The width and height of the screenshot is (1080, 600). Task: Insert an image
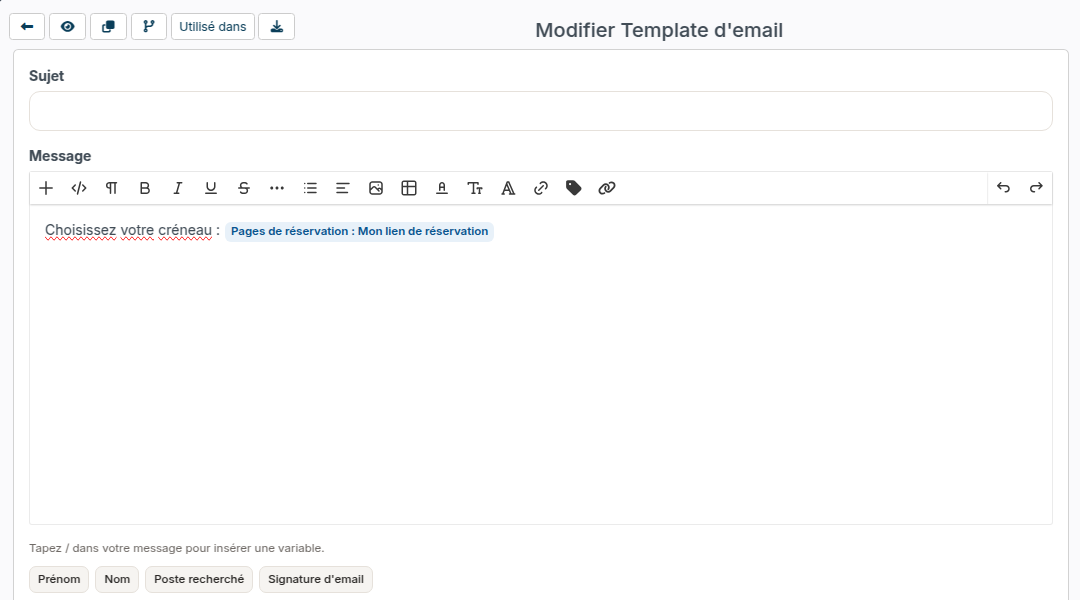point(375,188)
